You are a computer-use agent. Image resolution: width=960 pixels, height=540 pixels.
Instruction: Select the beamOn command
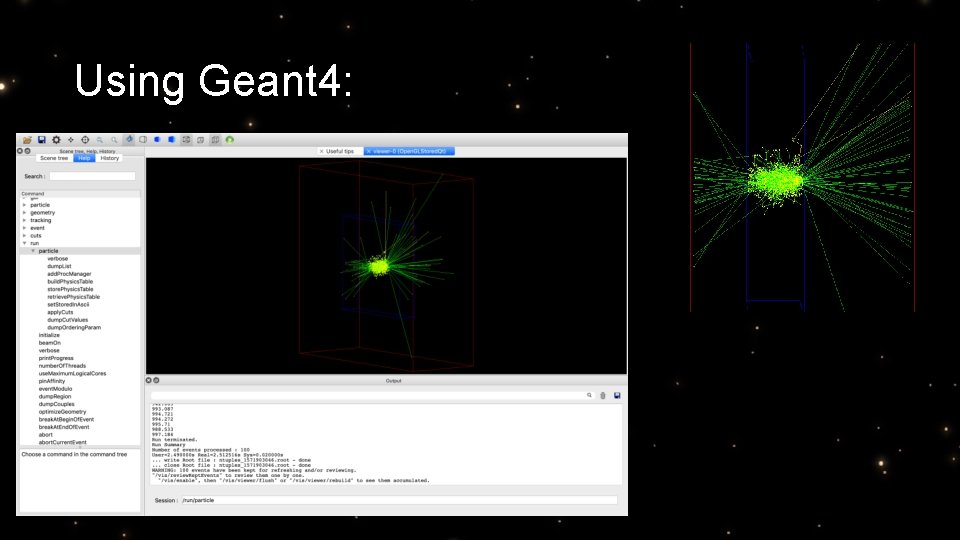50,343
